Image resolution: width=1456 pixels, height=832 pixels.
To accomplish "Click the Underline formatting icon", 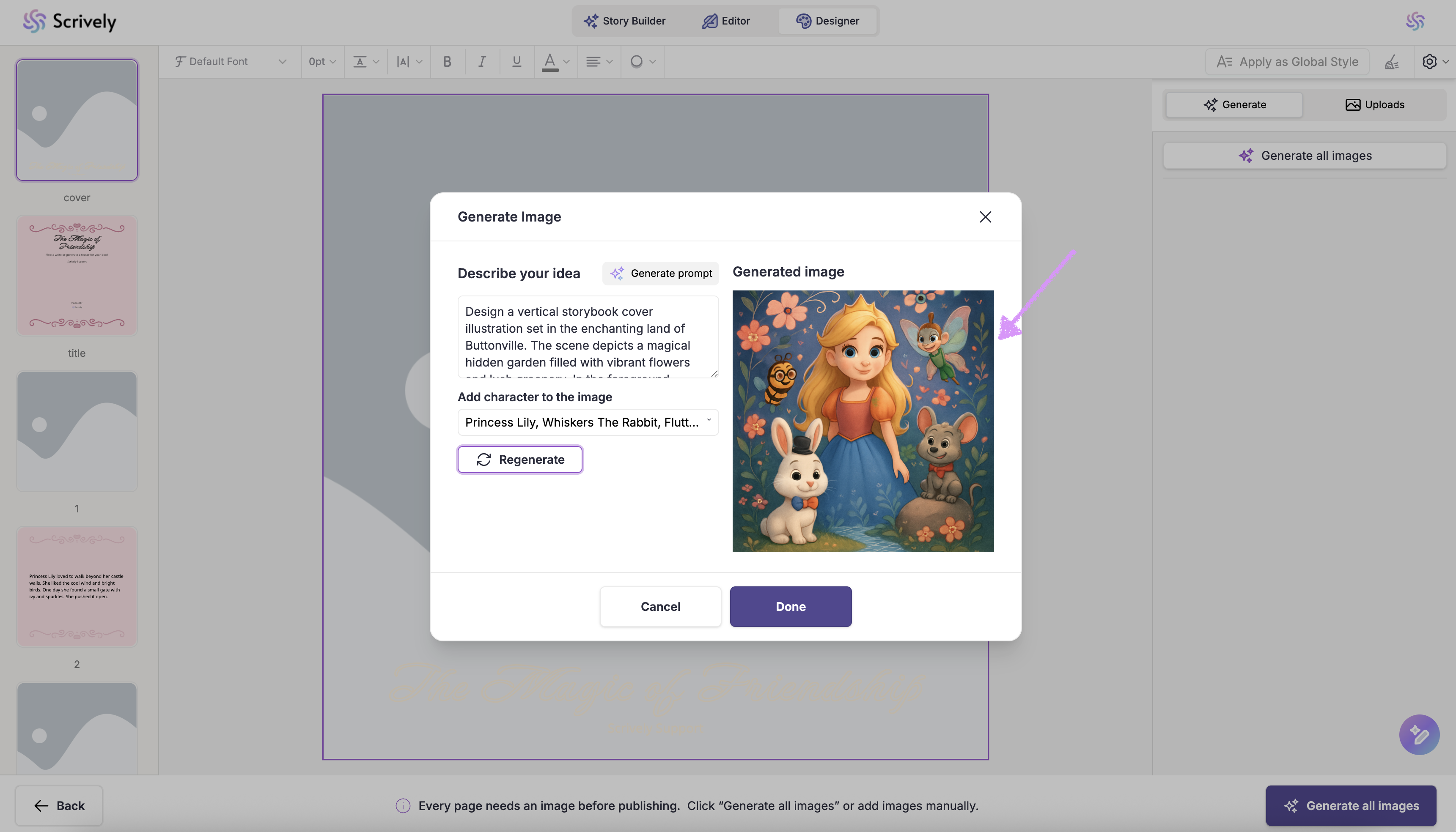I will pos(516,62).
